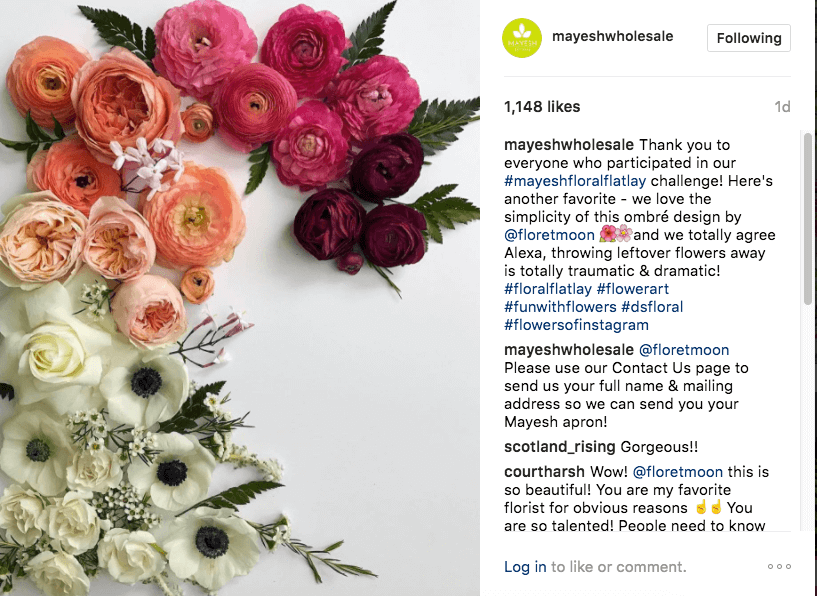
Task: Open the #flowerart hashtag
Action: click(x=633, y=289)
